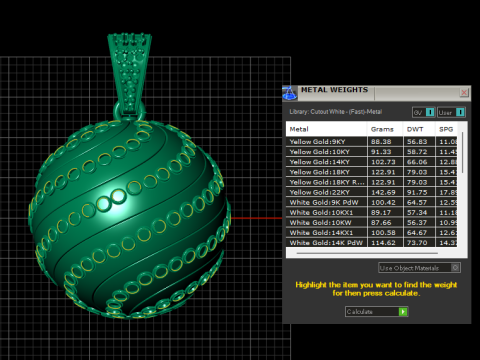This screenshot has height=360, width=480.
Task: Click the Metal Weights panel flask icon
Action: 290,93
